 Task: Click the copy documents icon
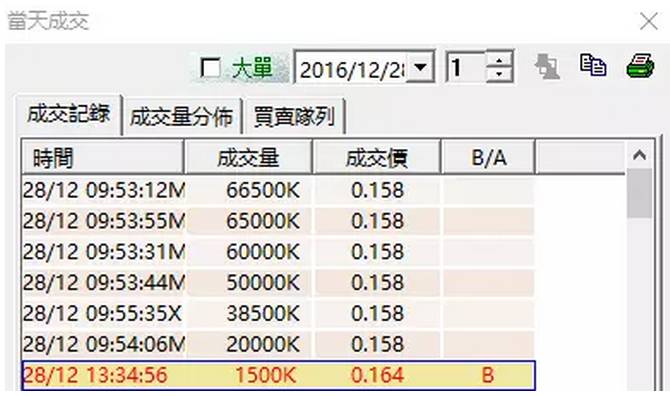[593, 65]
